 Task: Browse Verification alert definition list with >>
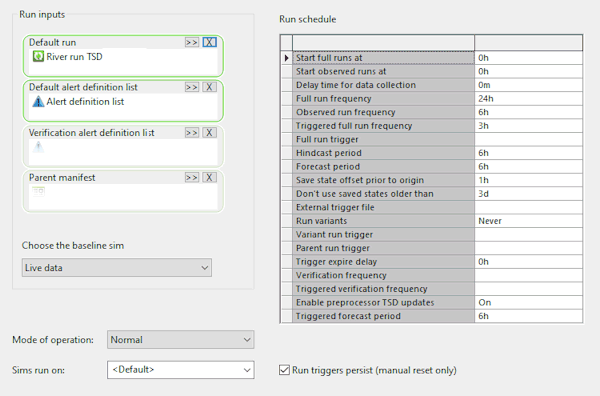pos(192,133)
